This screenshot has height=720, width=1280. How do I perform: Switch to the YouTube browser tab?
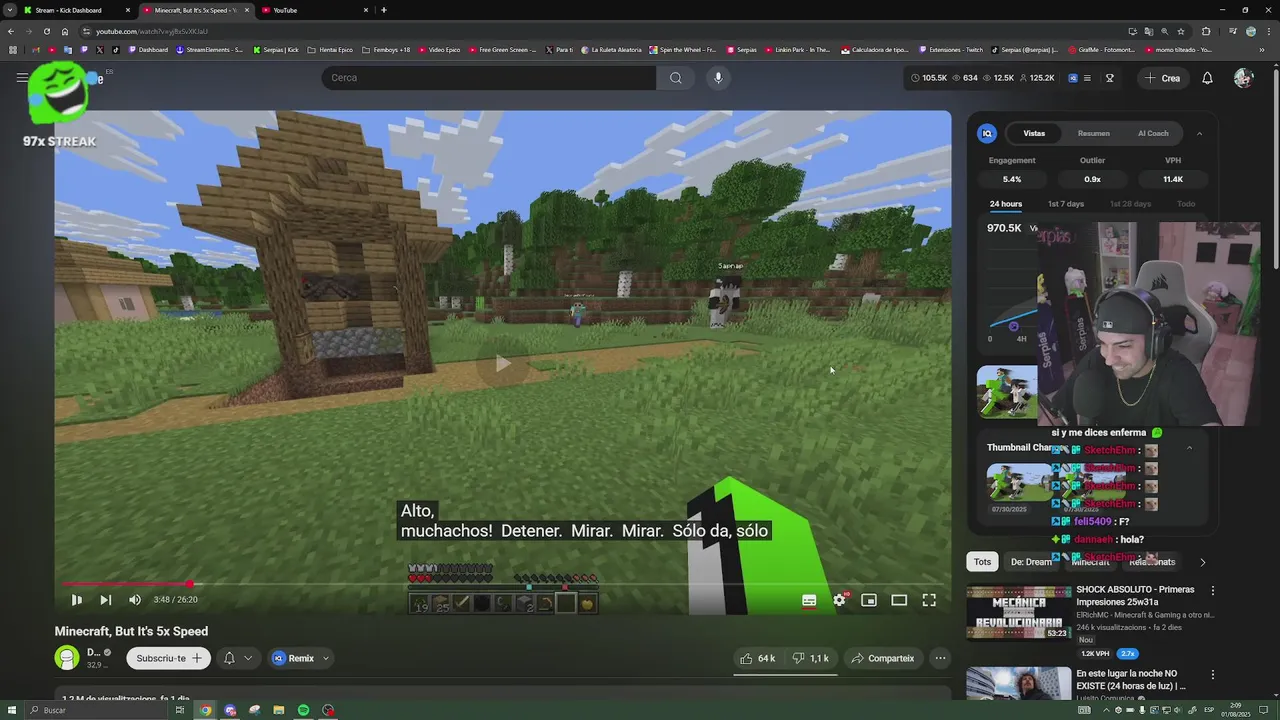[314, 10]
